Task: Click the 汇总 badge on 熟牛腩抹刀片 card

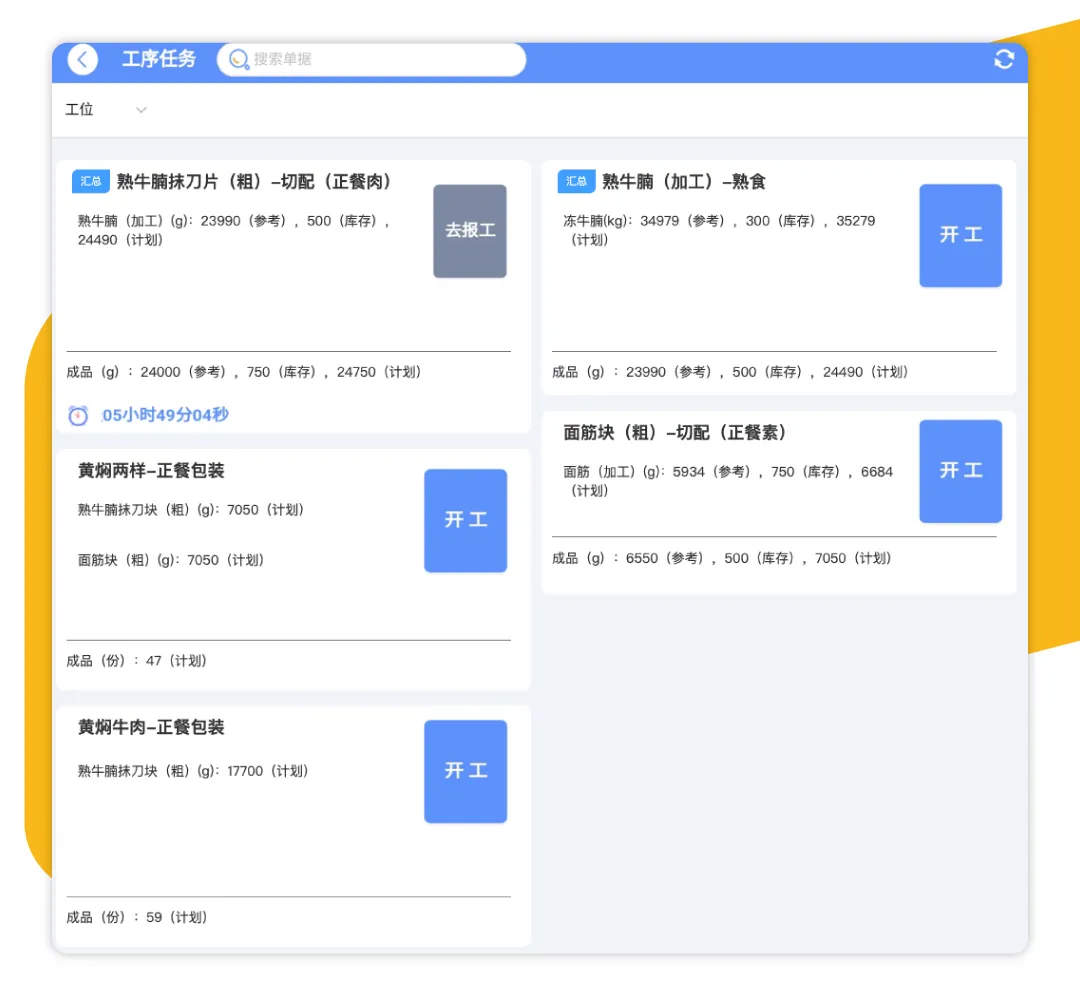Action: point(90,181)
